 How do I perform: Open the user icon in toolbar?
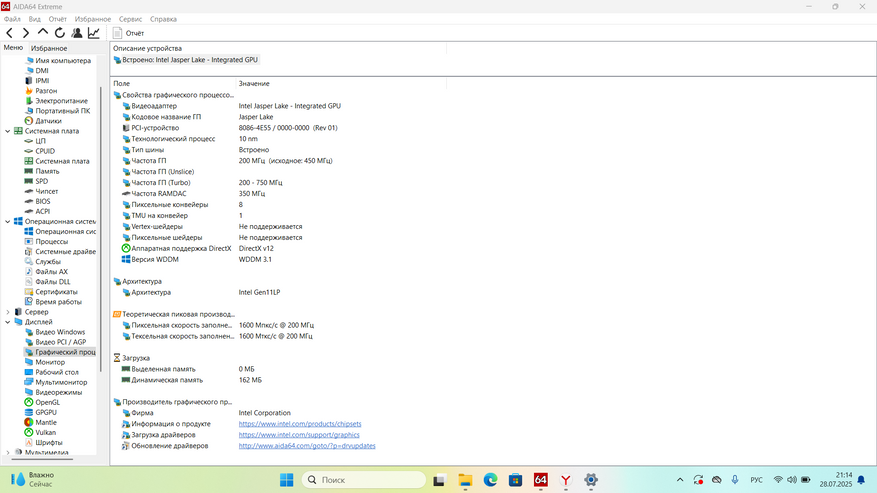77,33
